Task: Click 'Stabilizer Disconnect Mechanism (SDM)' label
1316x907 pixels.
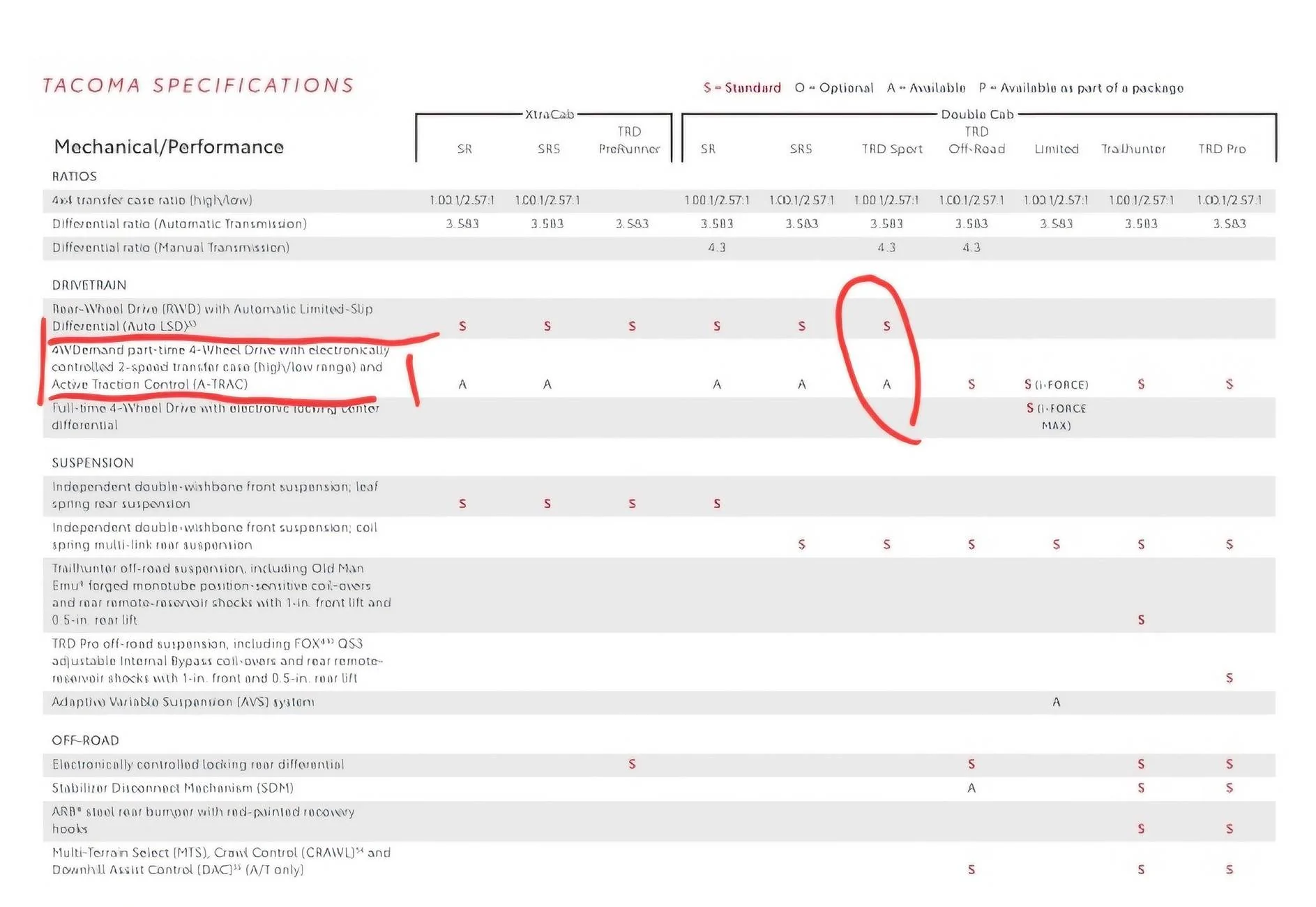Action: pos(172,788)
